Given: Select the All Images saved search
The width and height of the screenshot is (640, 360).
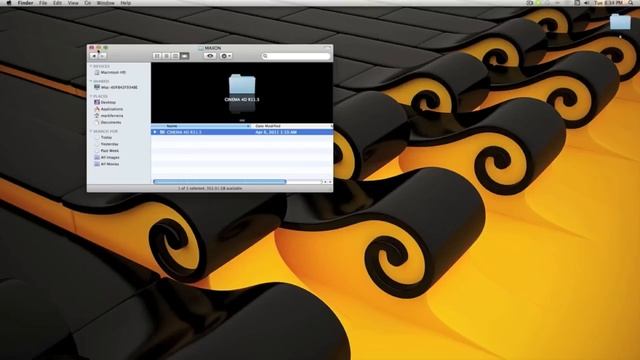Looking at the screenshot, I should (107, 157).
